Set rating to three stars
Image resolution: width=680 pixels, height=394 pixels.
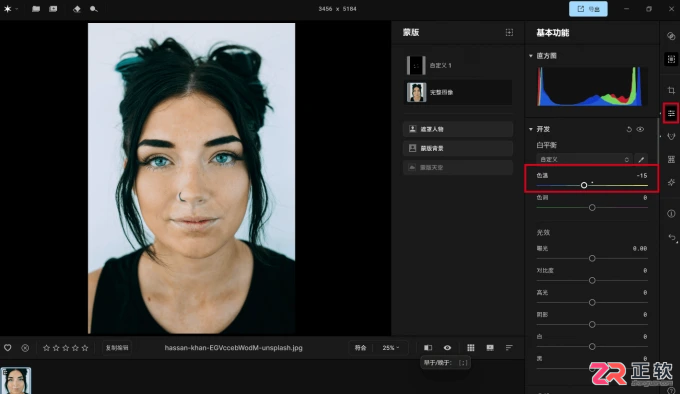(x=65, y=348)
